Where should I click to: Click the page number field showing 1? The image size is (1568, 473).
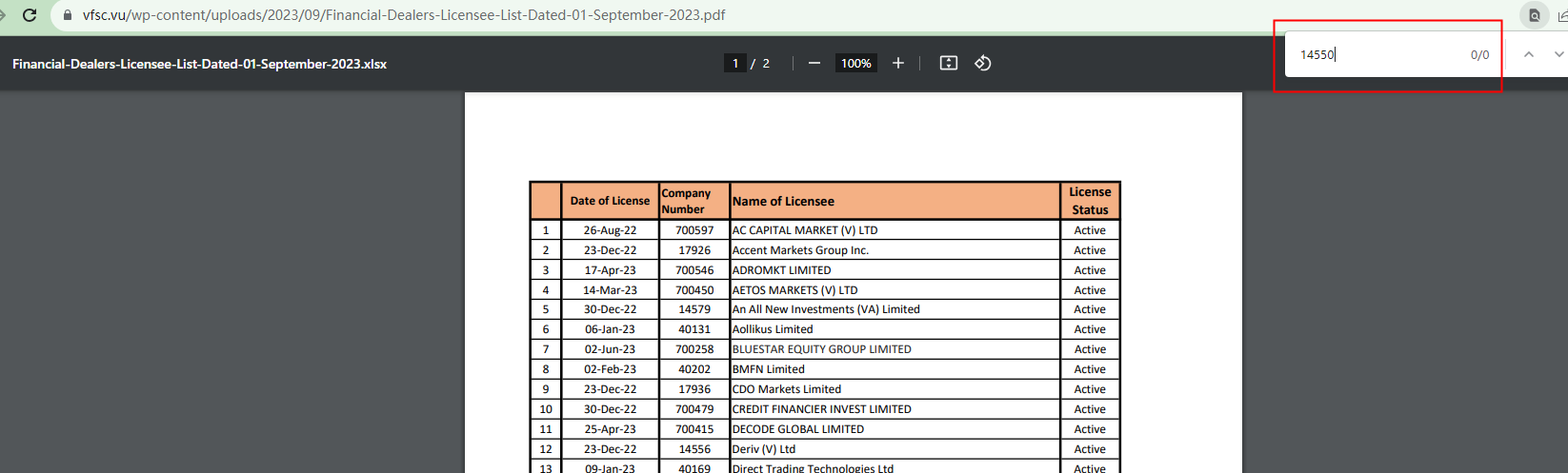[734, 63]
